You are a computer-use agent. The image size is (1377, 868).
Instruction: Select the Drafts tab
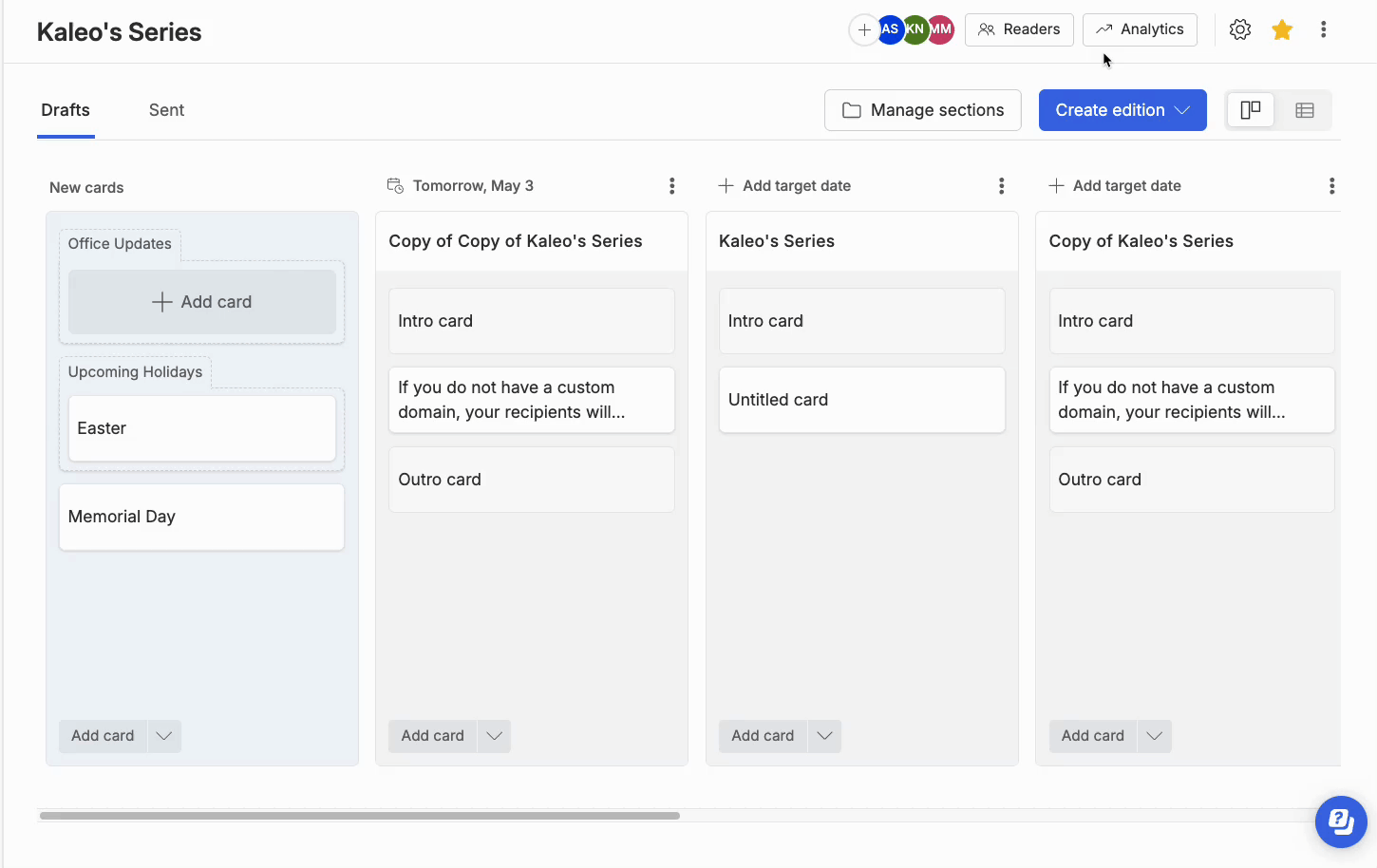(x=66, y=110)
